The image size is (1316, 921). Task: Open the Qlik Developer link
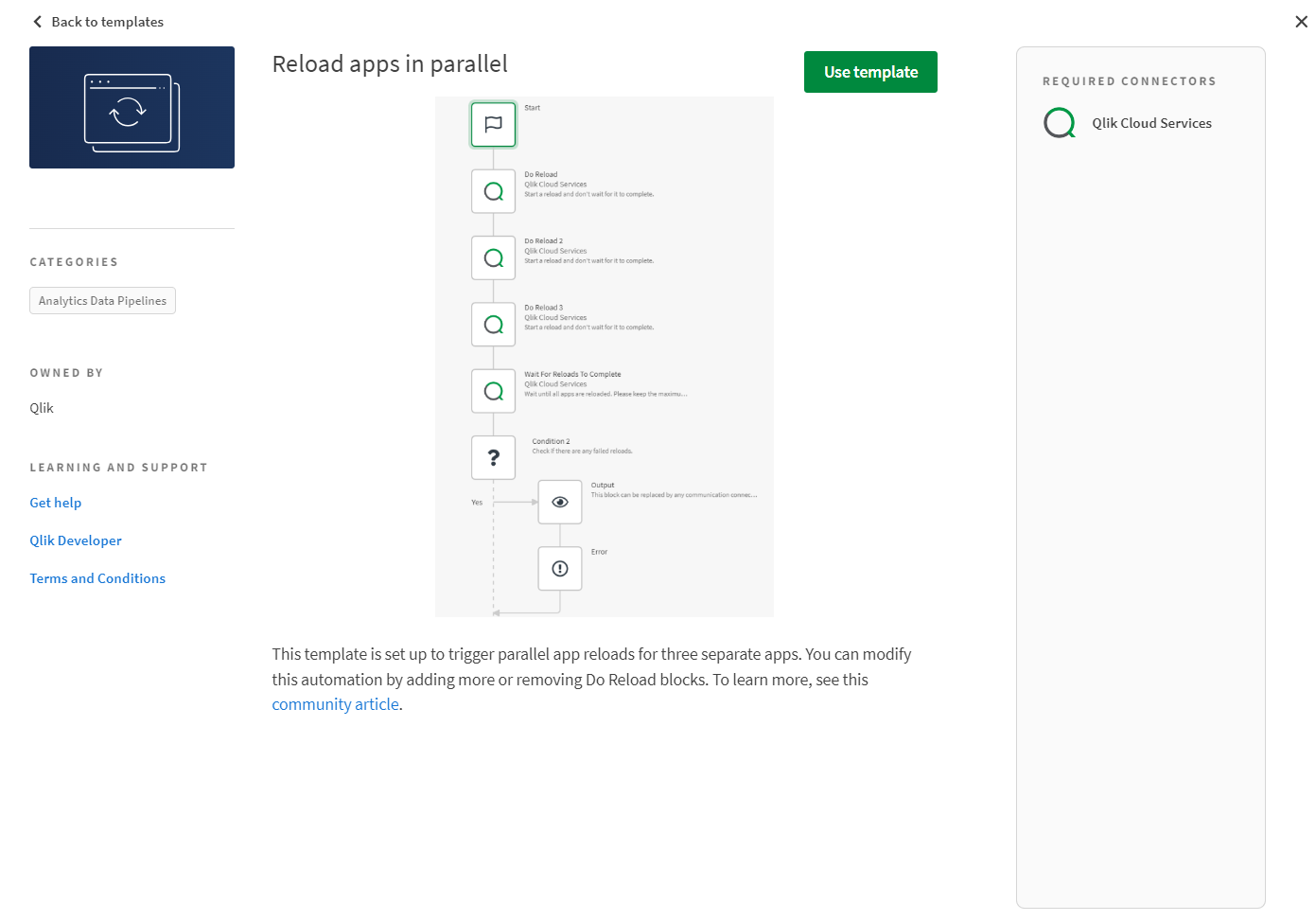point(76,540)
